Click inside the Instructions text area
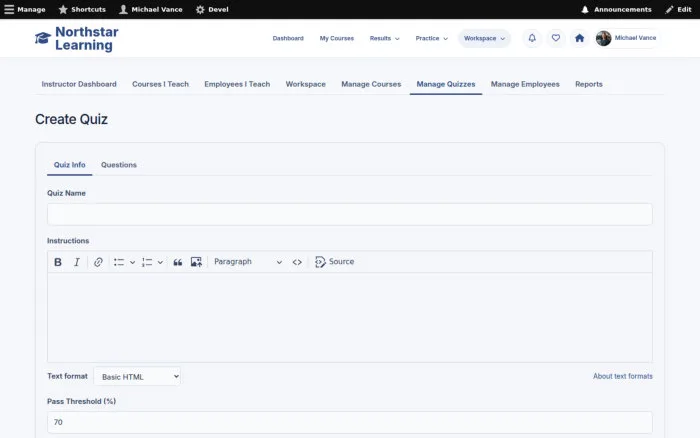 pyautogui.click(x=350, y=317)
